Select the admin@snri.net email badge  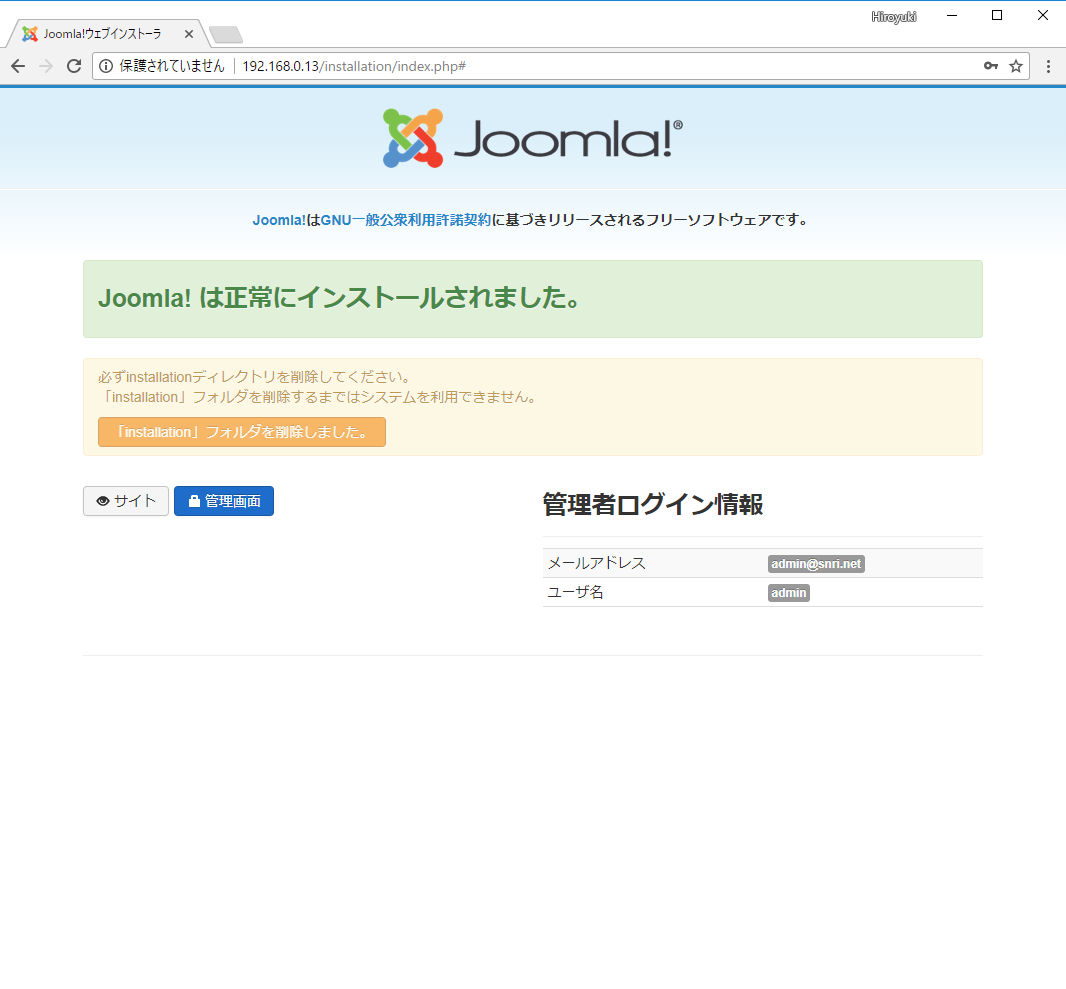point(816,563)
